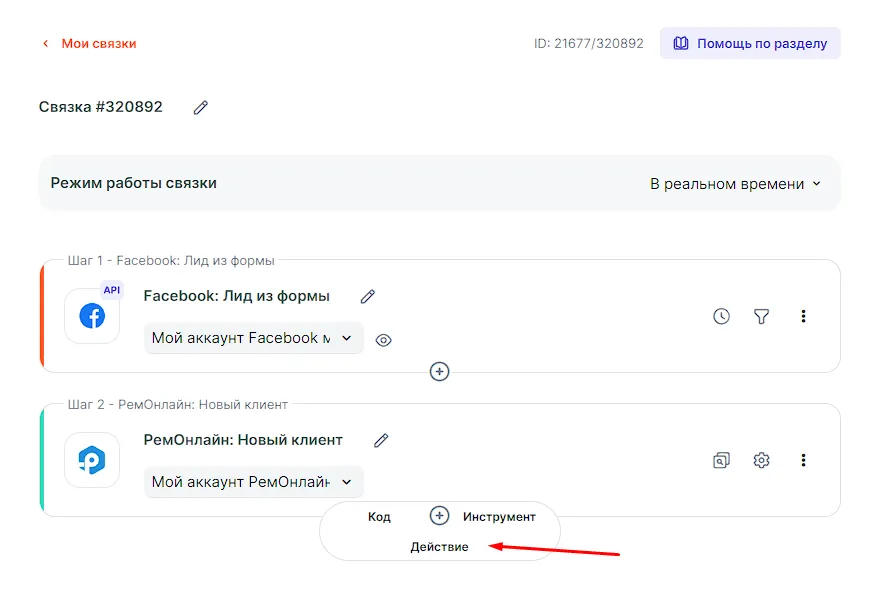Click the pencil next to РемОнлайн: Новый клиент
Image resolution: width=886 pixels, height=591 pixels.
(x=381, y=440)
